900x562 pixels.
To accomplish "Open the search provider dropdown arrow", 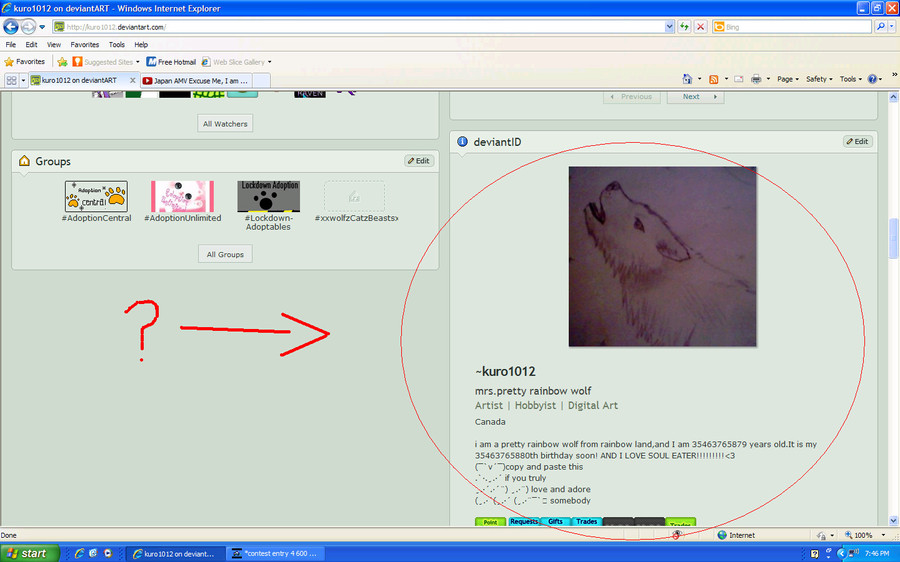I will (x=891, y=27).
